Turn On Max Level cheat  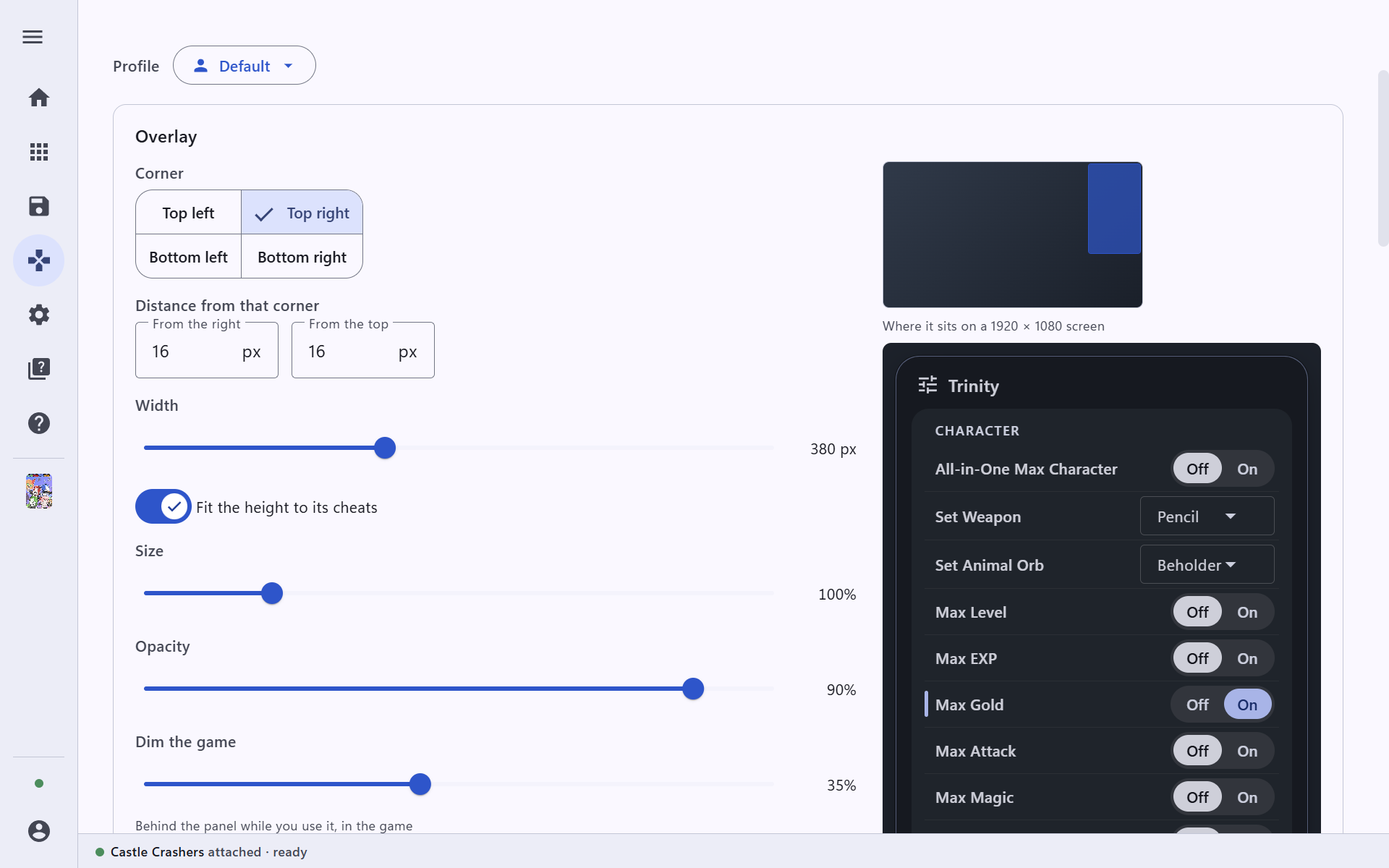pos(1247,612)
